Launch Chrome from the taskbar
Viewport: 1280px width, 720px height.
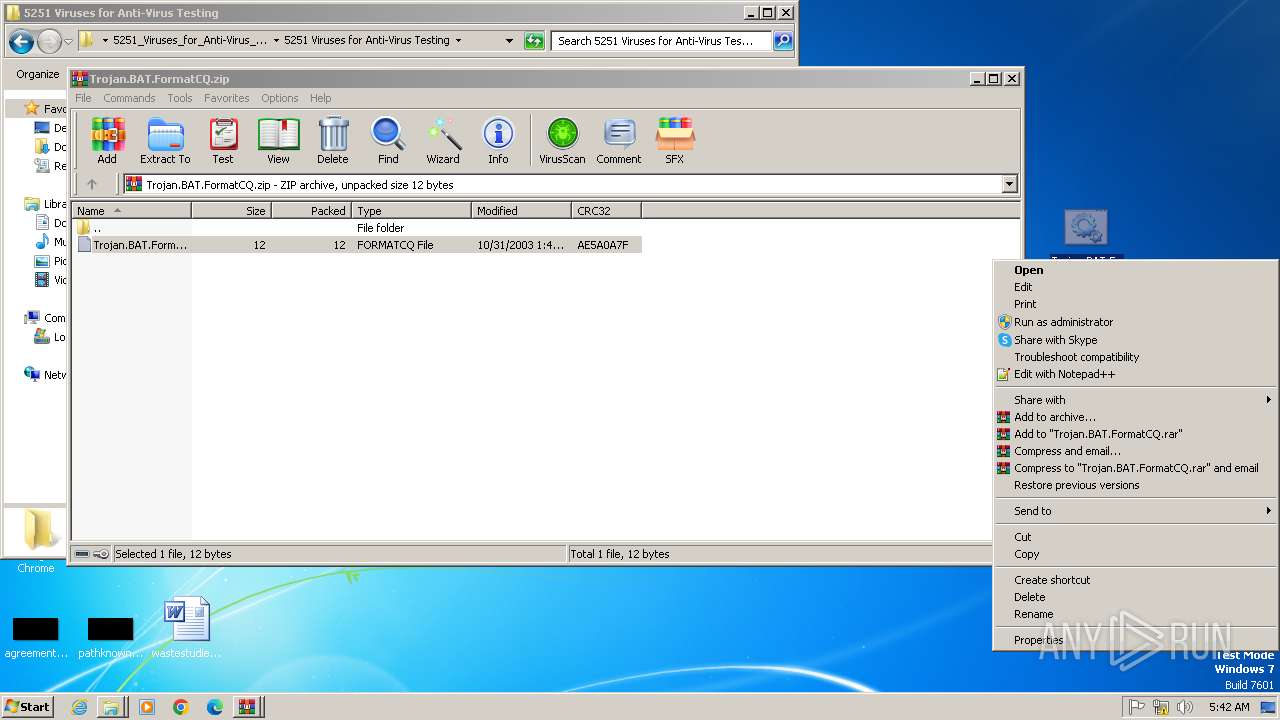pyautogui.click(x=181, y=707)
